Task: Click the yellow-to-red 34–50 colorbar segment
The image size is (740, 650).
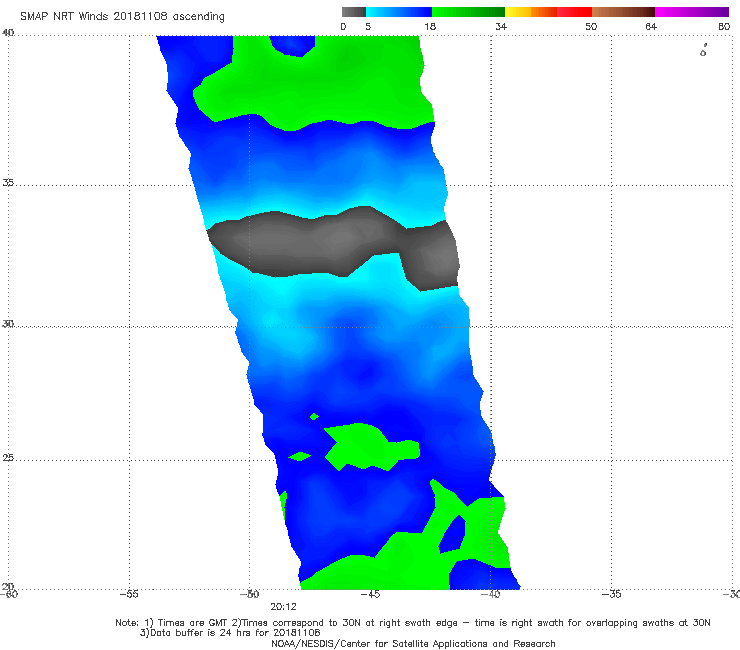Action: 548,12
